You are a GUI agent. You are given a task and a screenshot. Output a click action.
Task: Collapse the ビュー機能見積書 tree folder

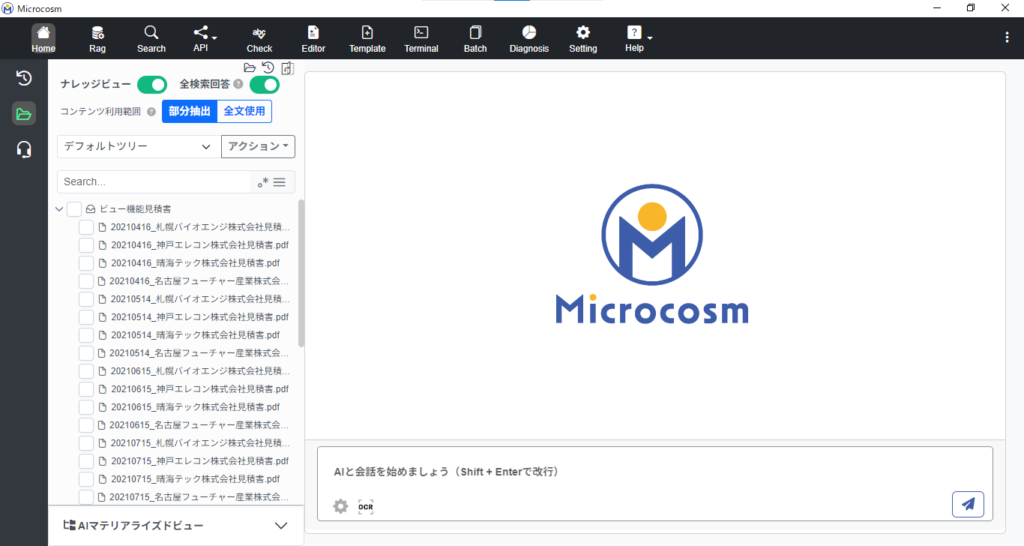click(59, 209)
